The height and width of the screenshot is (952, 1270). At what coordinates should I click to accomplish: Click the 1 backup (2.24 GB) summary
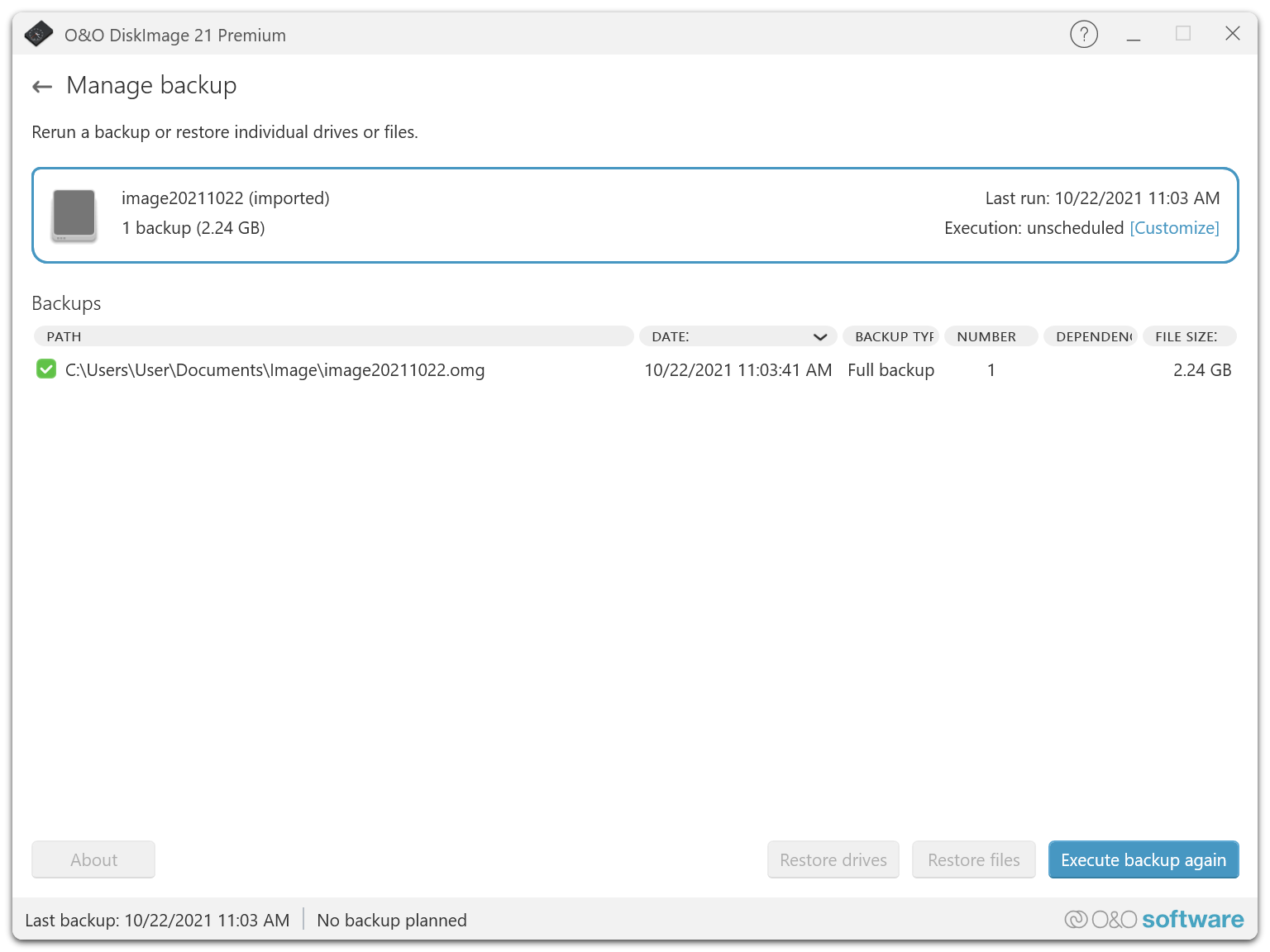pyautogui.click(x=193, y=228)
